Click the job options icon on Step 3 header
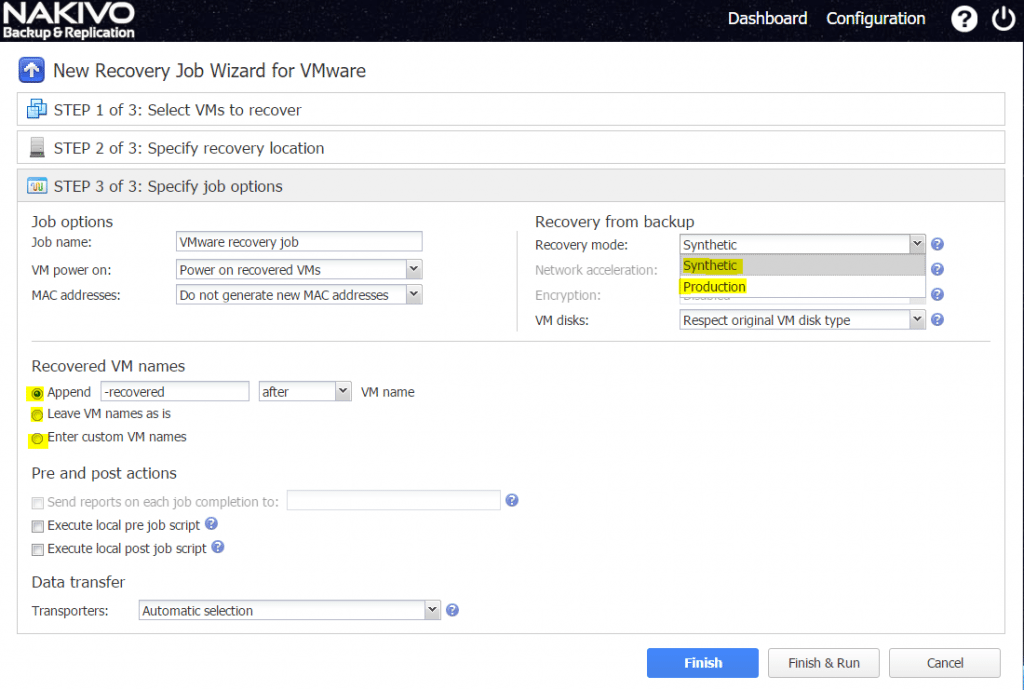Viewport: 1024px width, 690px height. (x=35, y=187)
